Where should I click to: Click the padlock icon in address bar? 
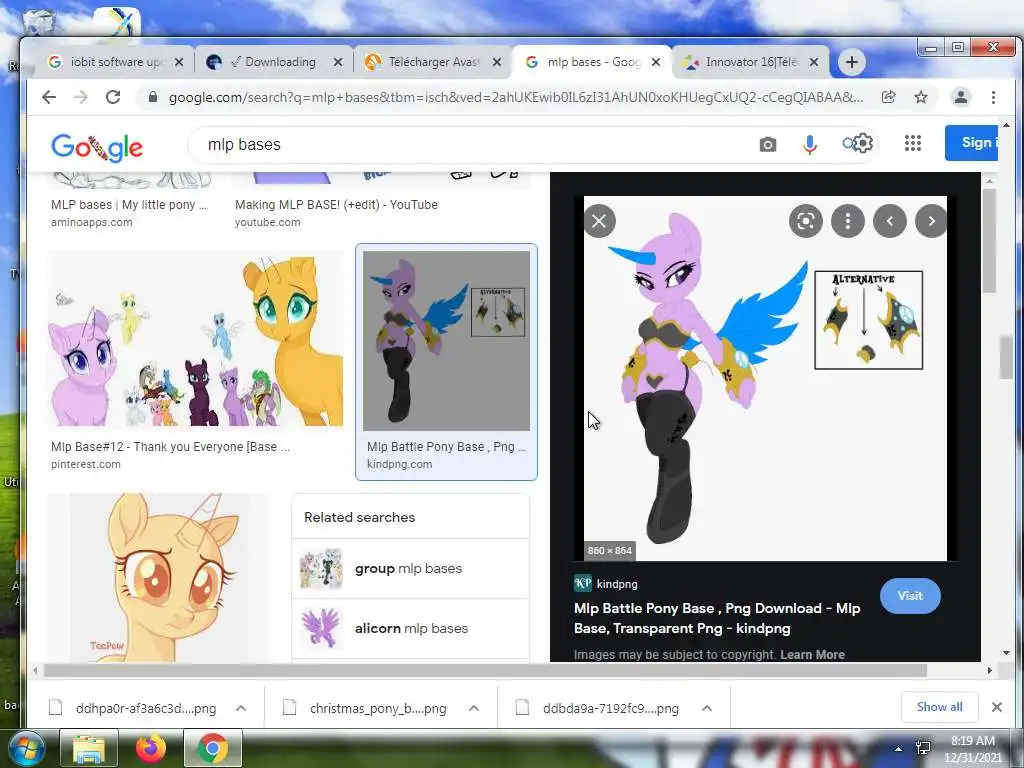153,97
